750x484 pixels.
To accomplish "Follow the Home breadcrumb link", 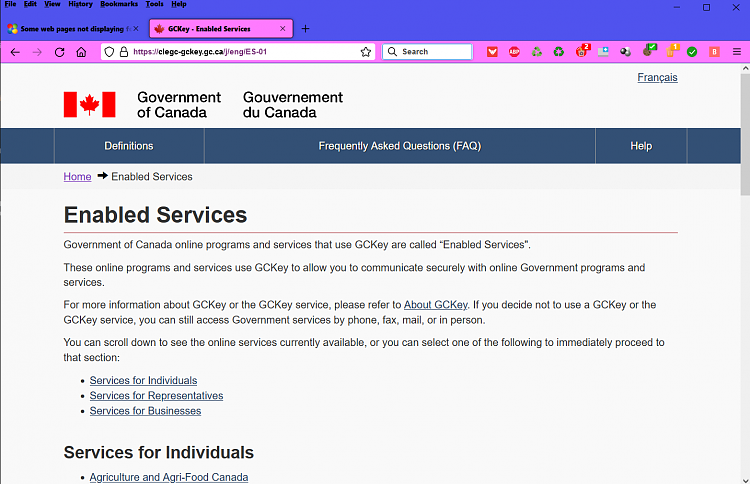I will [77, 176].
